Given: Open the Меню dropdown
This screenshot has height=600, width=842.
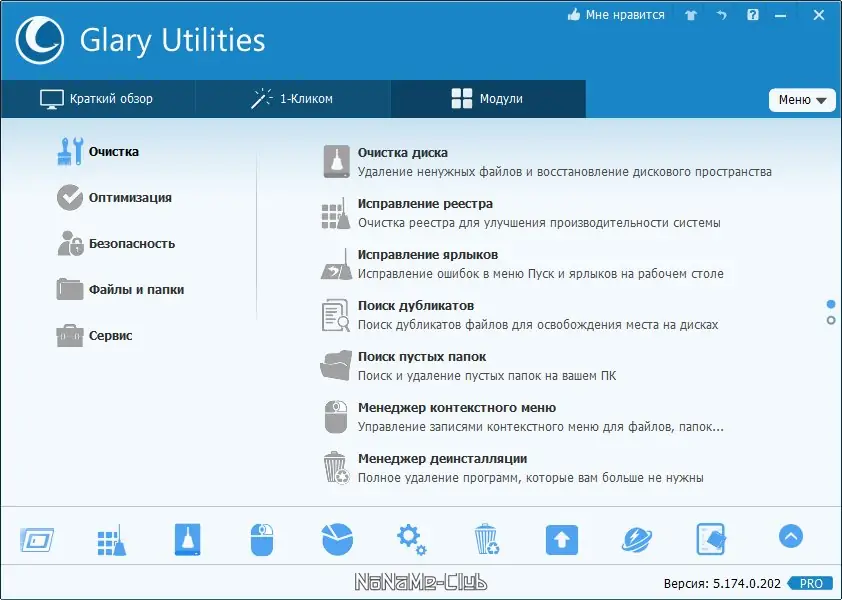Looking at the screenshot, I should (x=801, y=99).
